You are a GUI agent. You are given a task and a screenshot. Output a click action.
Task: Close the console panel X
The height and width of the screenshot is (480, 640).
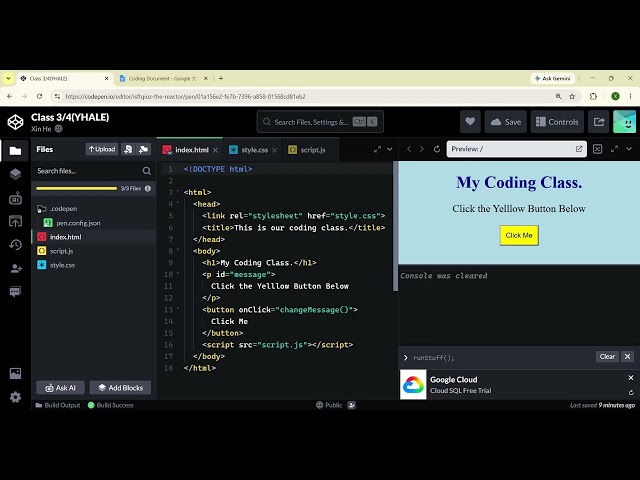pyautogui.click(x=627, y=357)
